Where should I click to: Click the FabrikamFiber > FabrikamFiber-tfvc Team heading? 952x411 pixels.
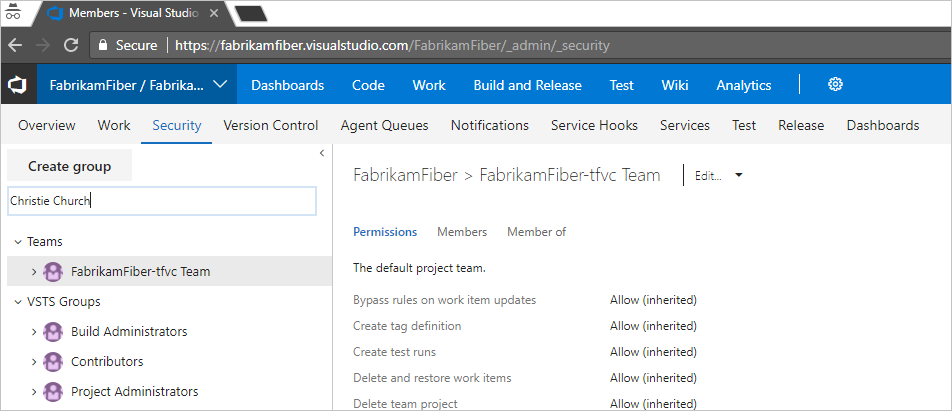(x=506, y=175)
